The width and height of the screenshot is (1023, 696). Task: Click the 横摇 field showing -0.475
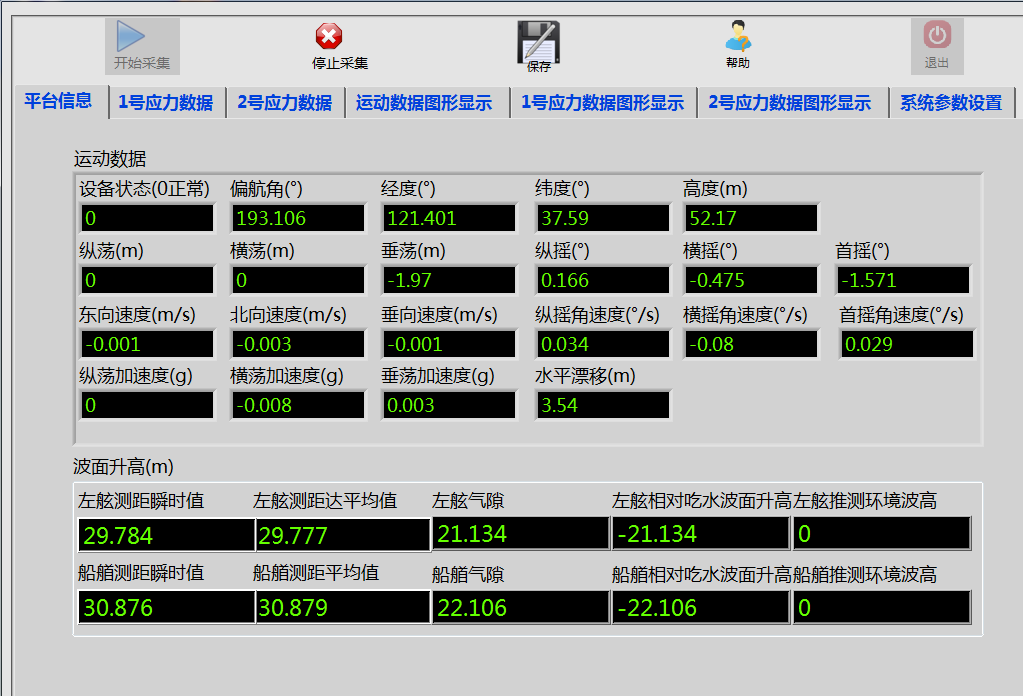point(751,280)
